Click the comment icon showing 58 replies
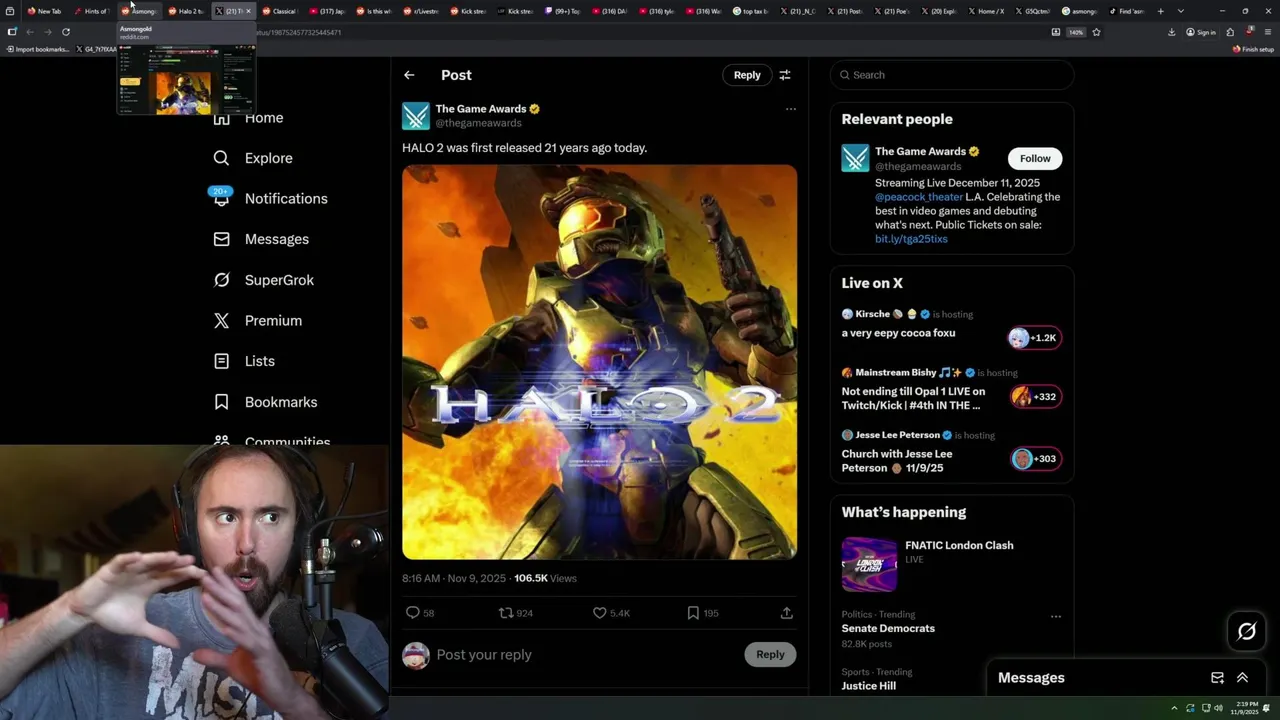 pos(412,613)
